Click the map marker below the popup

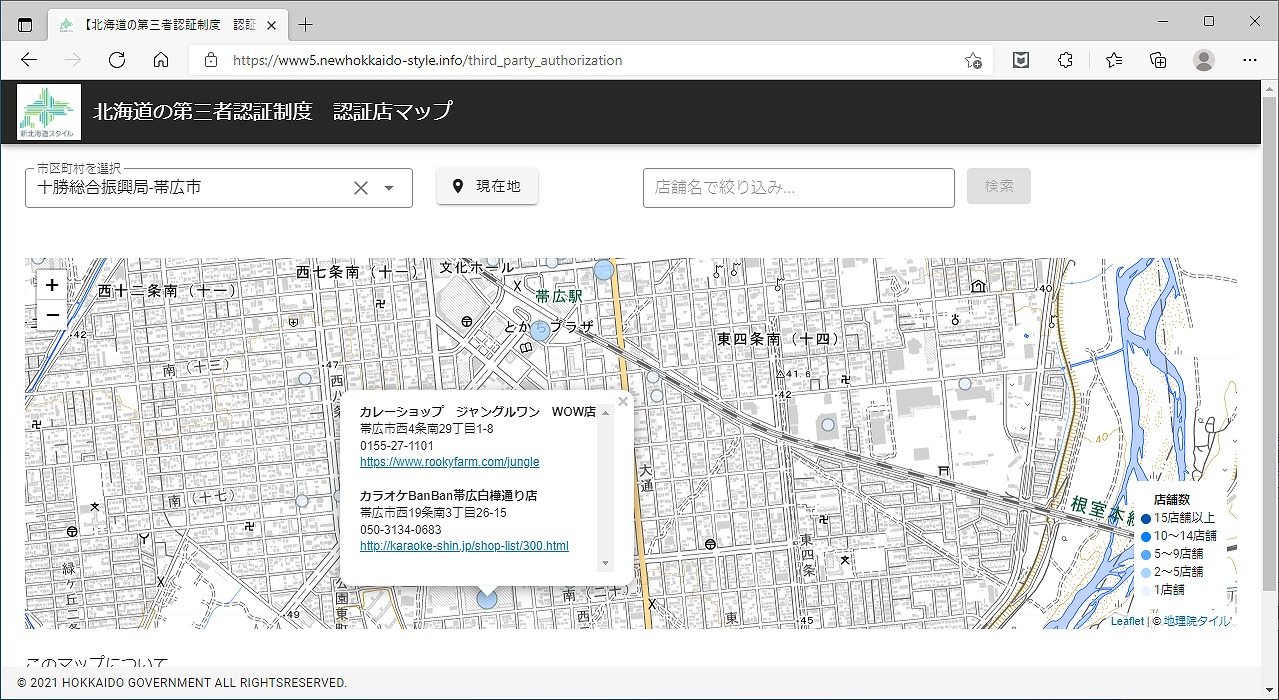pos(487,599)
